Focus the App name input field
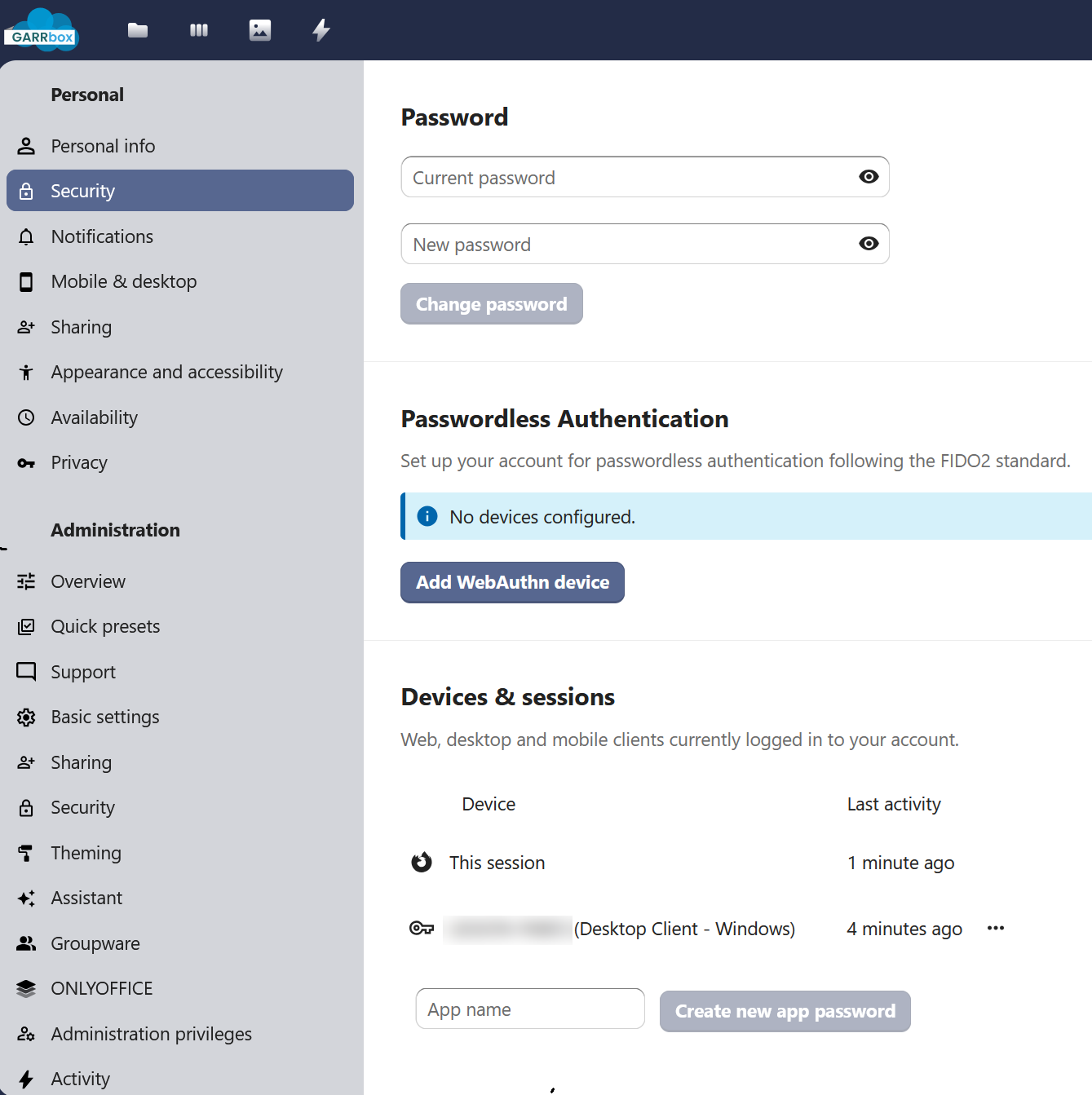The image size is (1092, 1095). pos(530,1009)
